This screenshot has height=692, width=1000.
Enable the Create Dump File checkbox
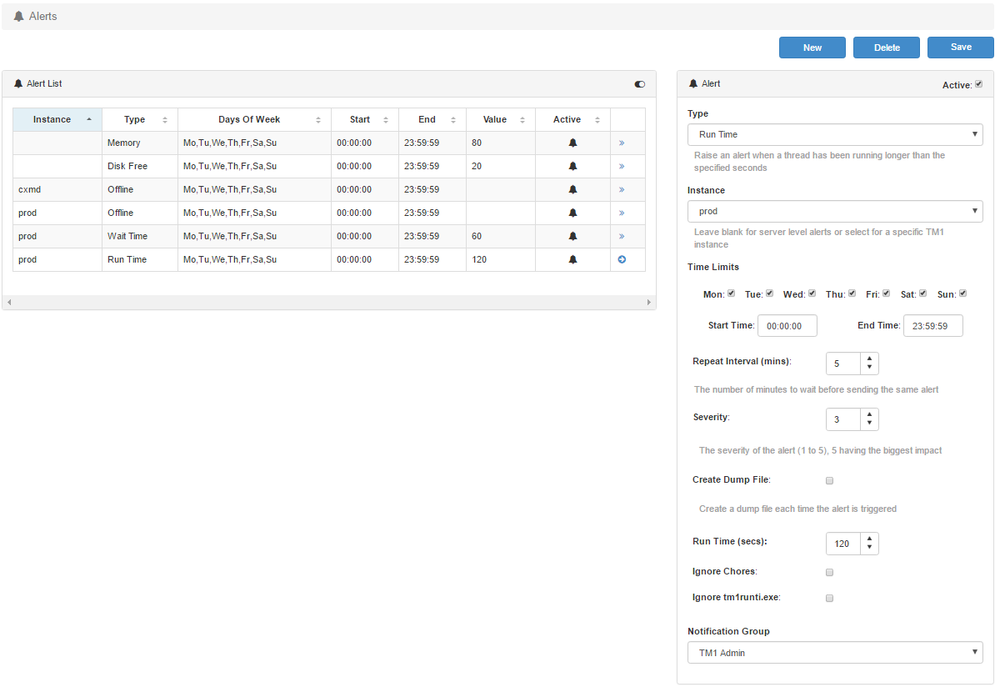click(829, 481)
